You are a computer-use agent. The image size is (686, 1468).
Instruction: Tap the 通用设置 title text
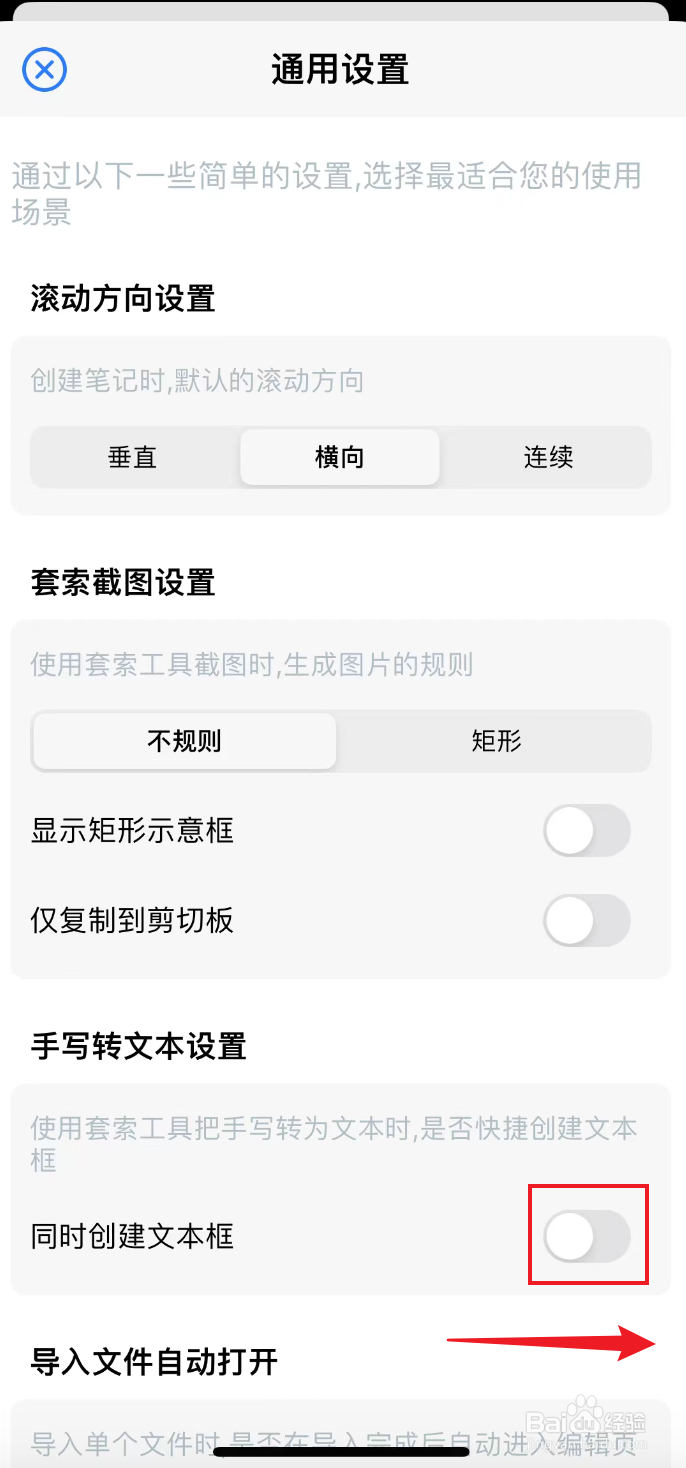point(339,70)
